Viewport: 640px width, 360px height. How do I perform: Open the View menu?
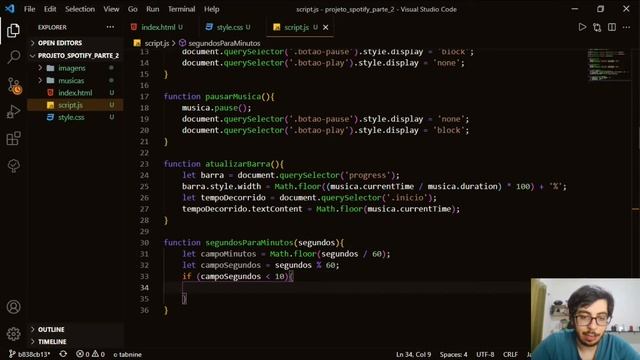point(111,9)
